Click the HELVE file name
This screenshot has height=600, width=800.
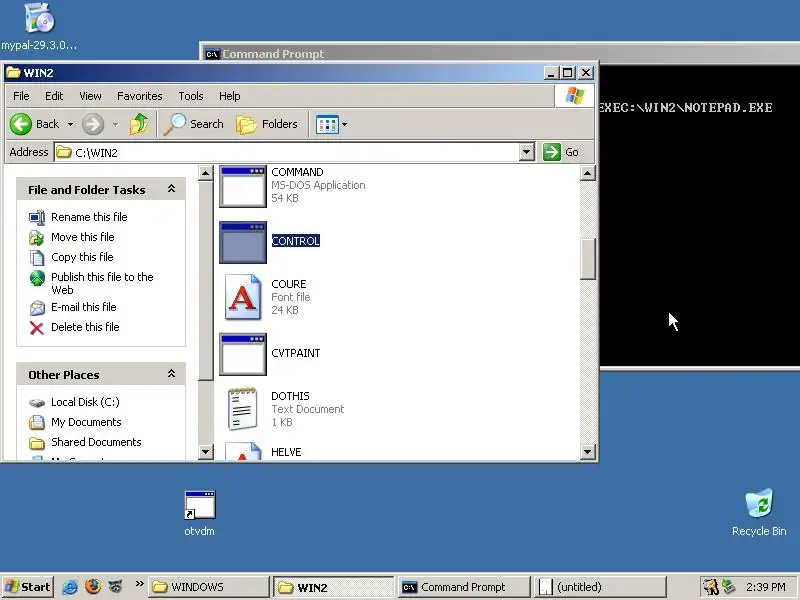coord(286,452)
